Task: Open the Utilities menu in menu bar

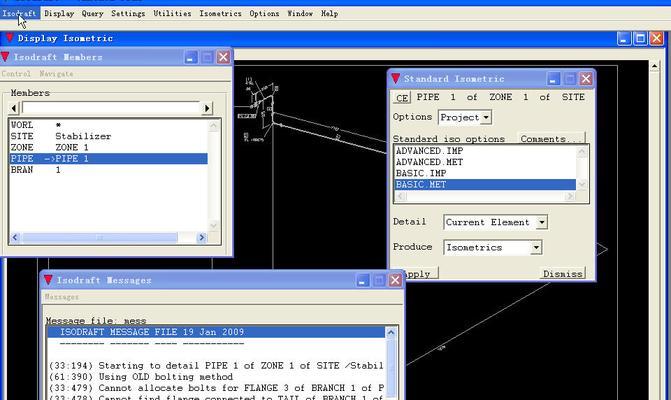Action: (x=171, y=14)
